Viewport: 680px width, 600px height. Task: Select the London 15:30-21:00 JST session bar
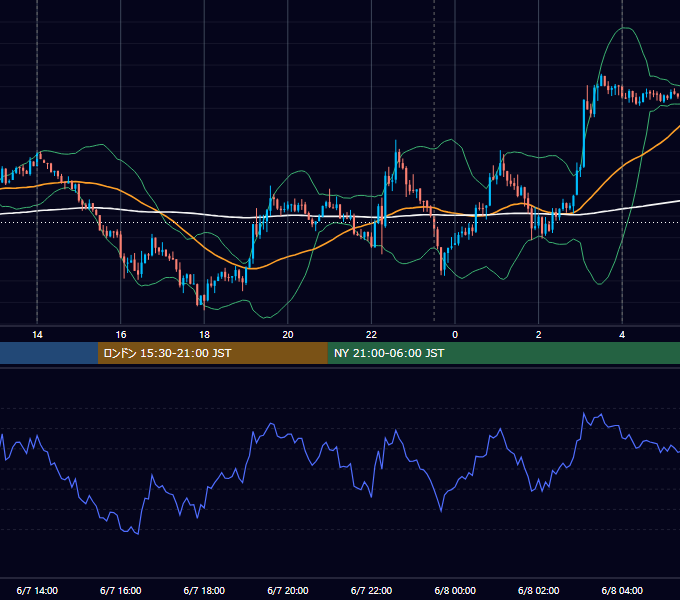pyautogui.click(x=212, y=353)
